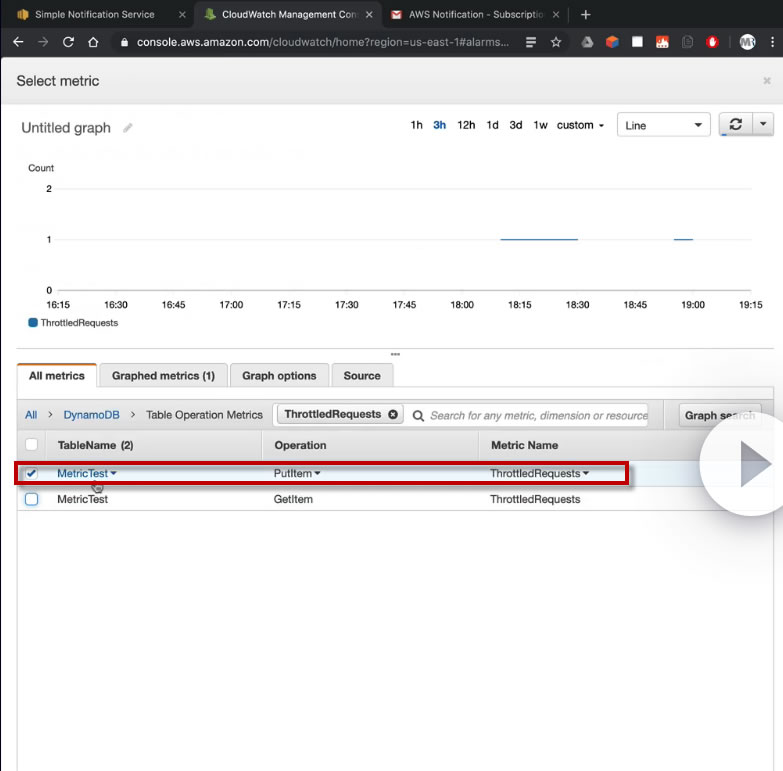Edit the Untitled graph title pencil icon
This screenshot has width=783, height=771.
128,128
